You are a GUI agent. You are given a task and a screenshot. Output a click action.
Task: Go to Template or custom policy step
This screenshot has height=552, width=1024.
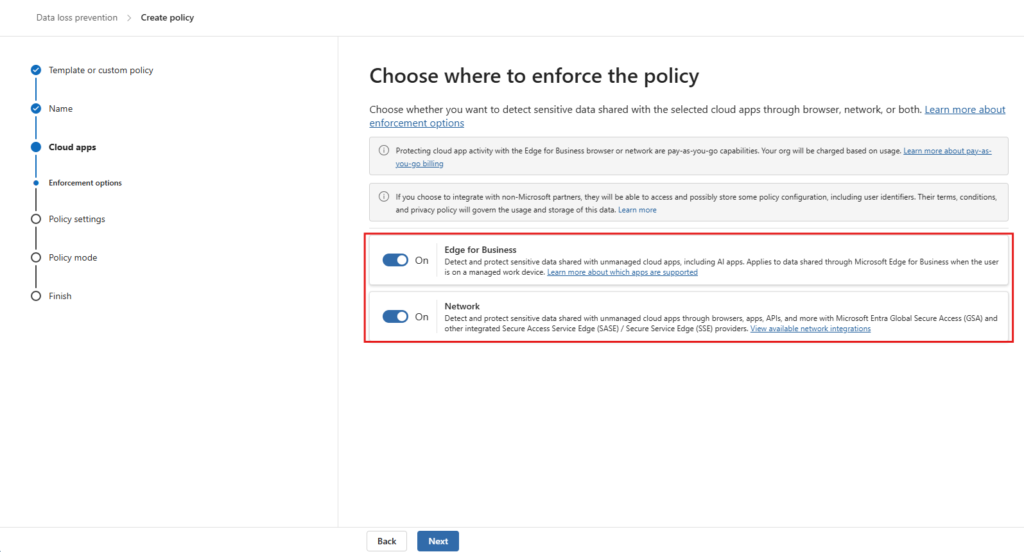100,70
